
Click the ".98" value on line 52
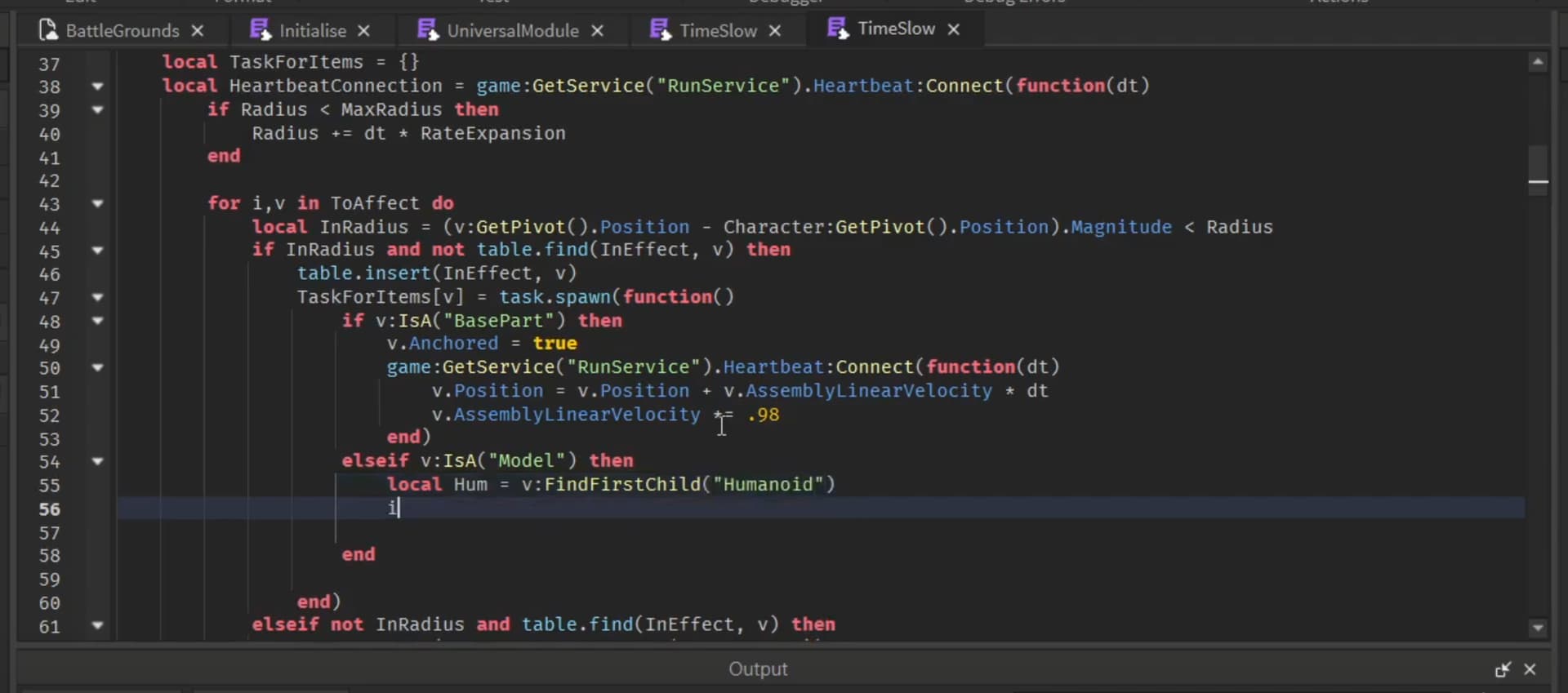764,415
